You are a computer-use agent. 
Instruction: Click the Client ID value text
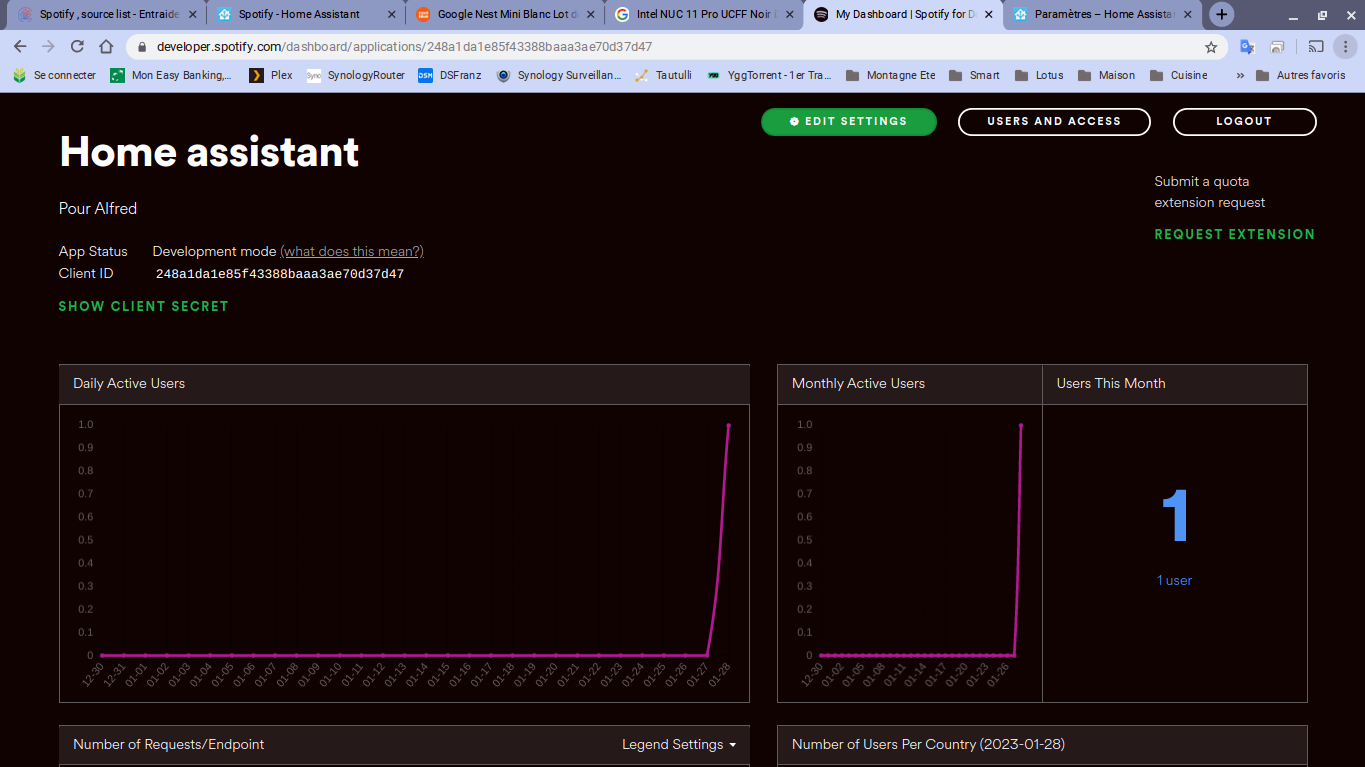280,274
